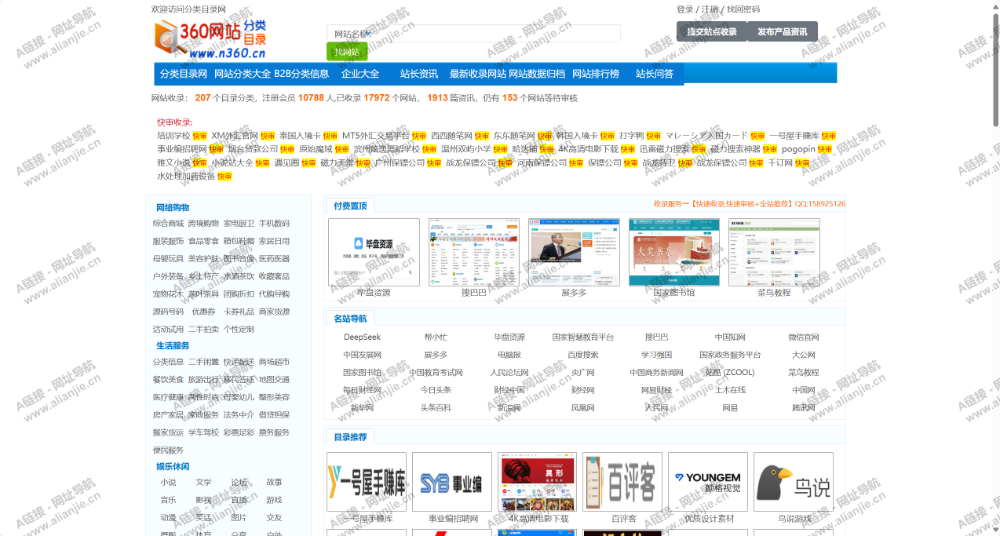
Task: Open the 事业编招聘网 SYB logo card
Action: point(452,482)
